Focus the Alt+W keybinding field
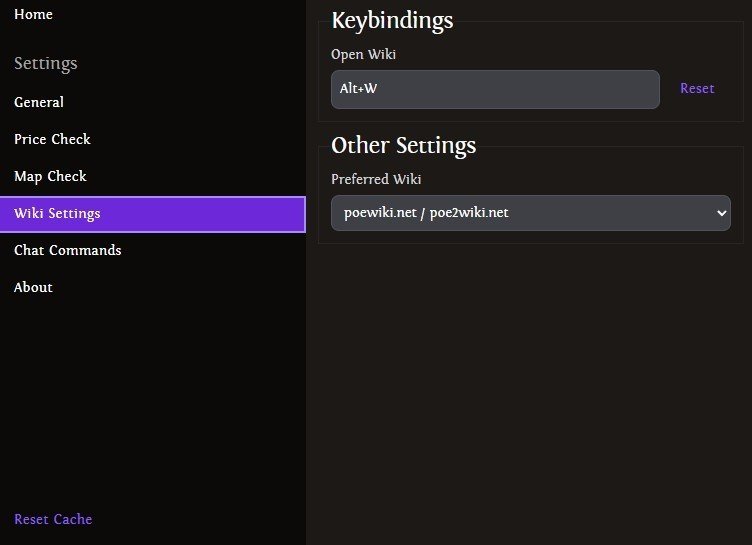Screen dimensions: 752x545 click(495, 89)
